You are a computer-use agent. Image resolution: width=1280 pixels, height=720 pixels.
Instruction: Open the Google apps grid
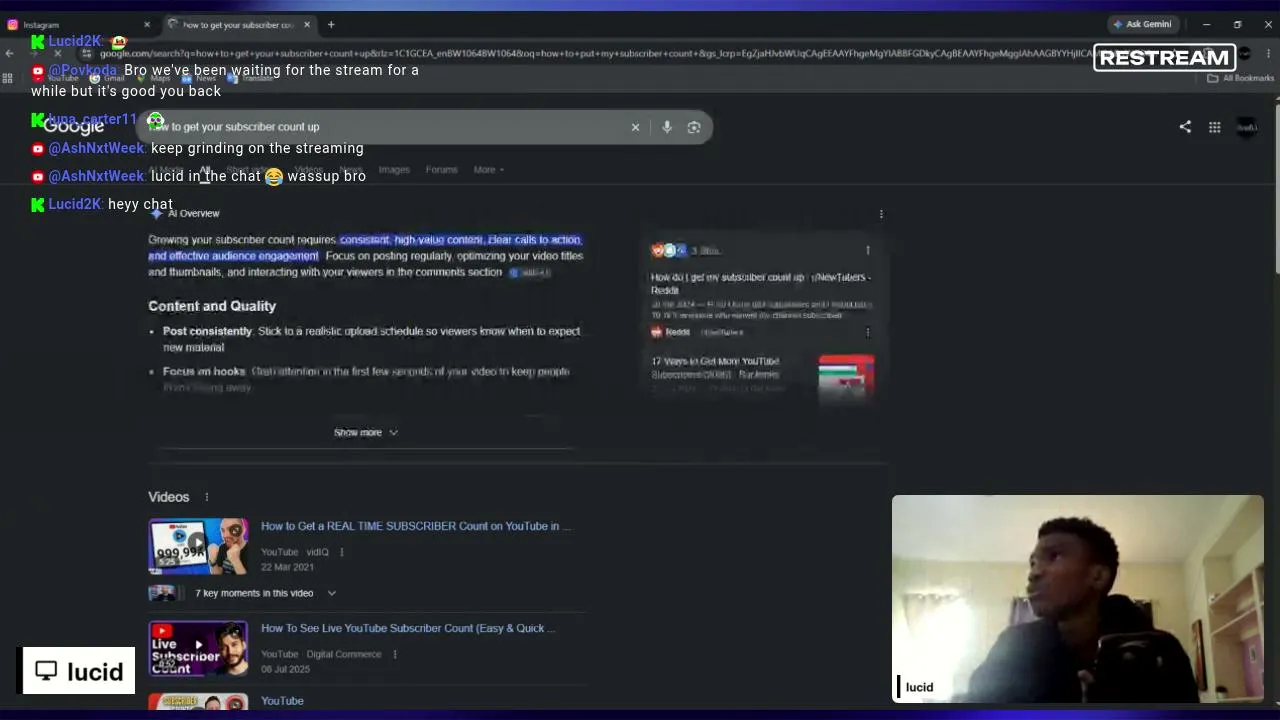(1215, 127)
